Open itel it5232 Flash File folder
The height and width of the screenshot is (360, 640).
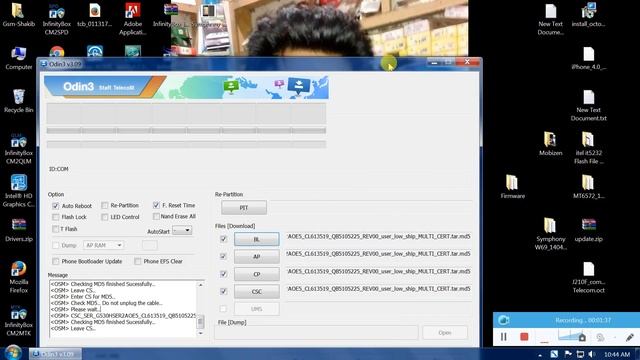(x=588, y=149)
